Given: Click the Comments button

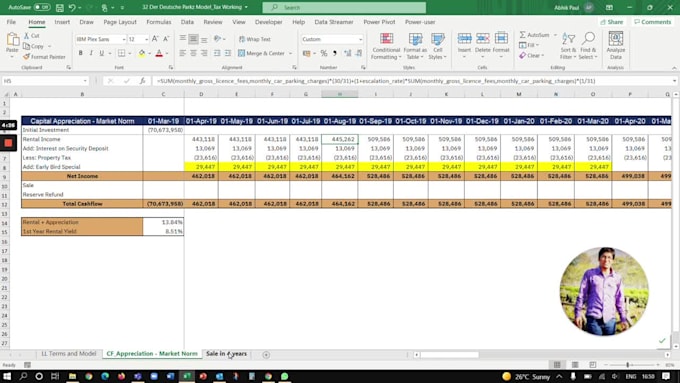Looking at the screenshot, I should [652, 22].
